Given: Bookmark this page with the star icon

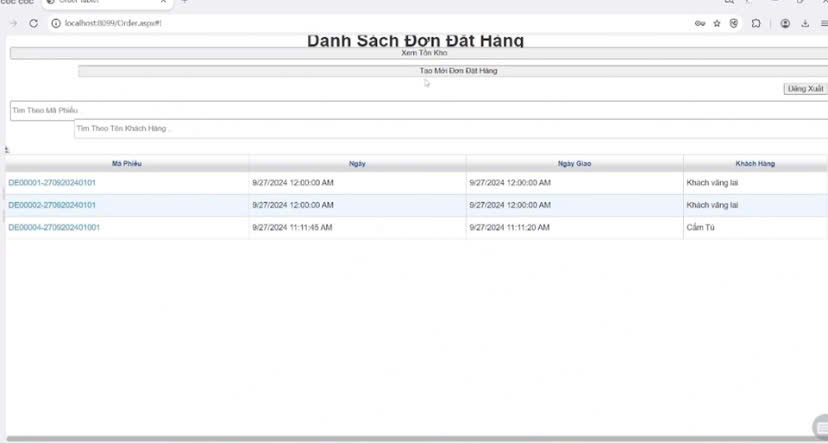Looking at the screenshot, I should click(717, 23).
